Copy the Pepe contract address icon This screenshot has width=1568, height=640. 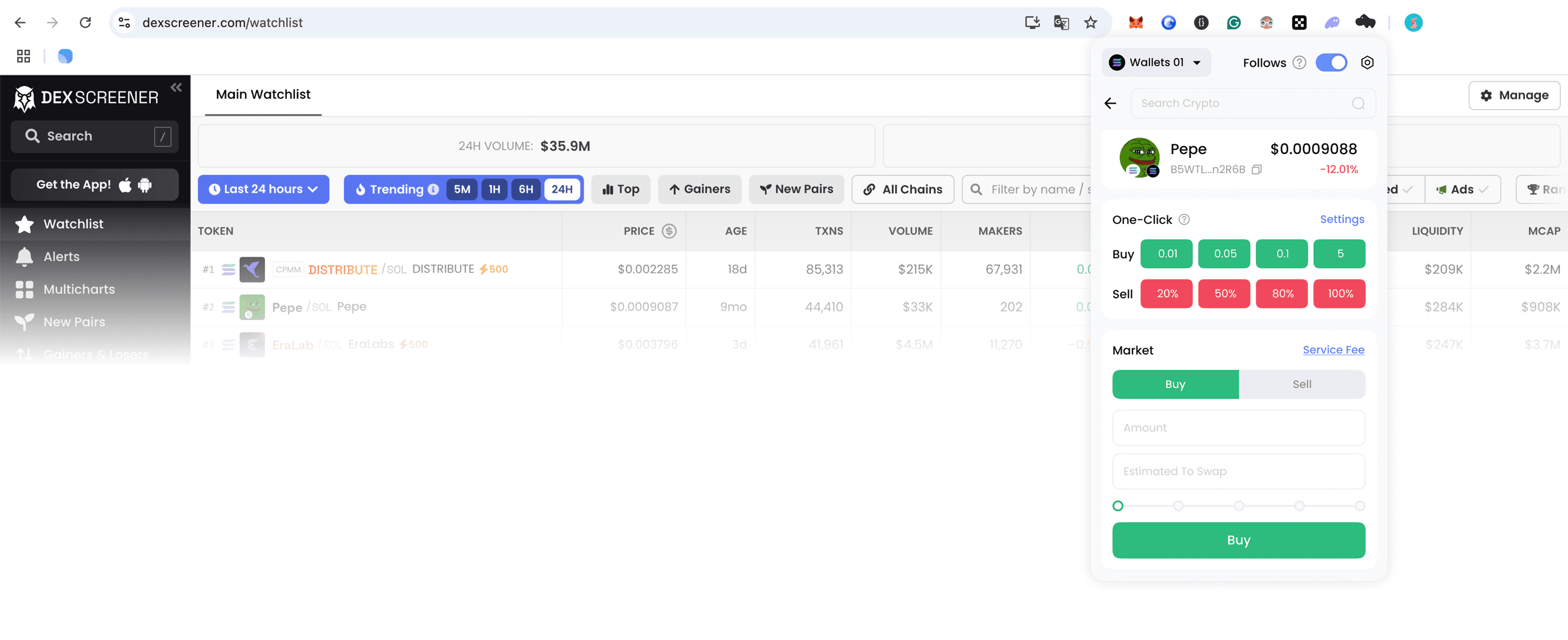(1256, 170)
